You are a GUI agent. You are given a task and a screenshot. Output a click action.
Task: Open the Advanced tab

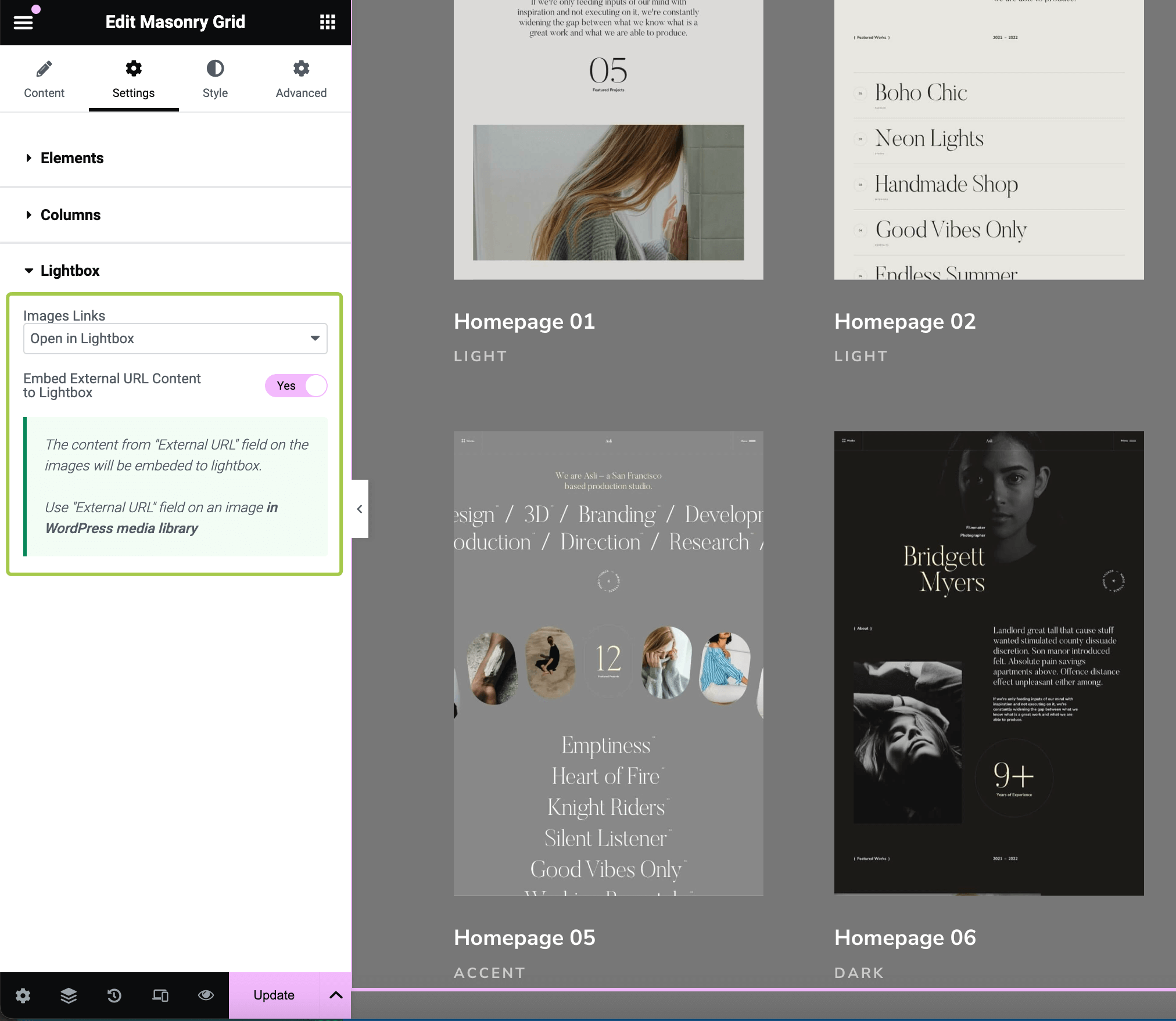click(301, 79)
